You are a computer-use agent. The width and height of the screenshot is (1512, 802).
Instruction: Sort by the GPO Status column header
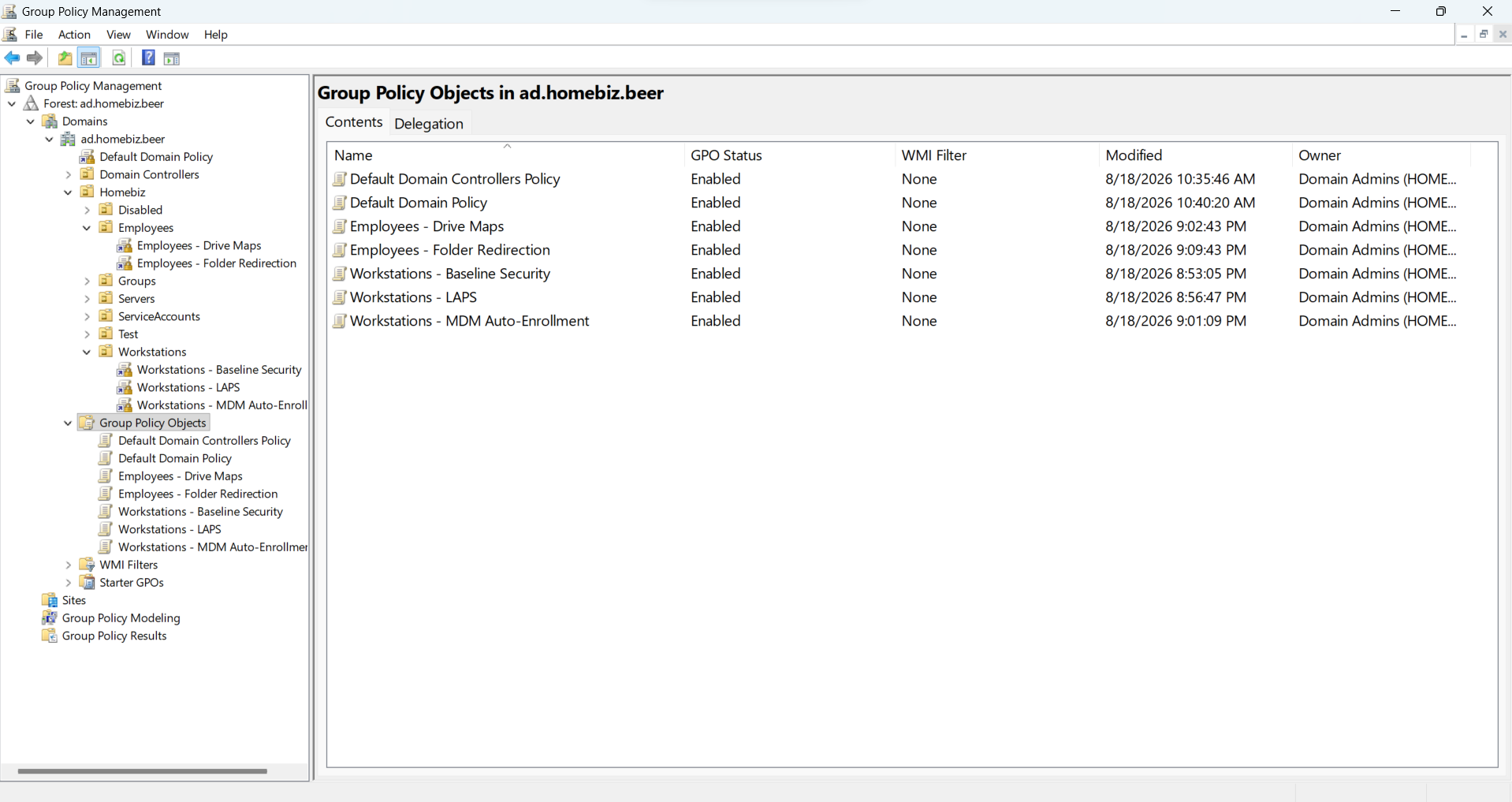[790, 155]
